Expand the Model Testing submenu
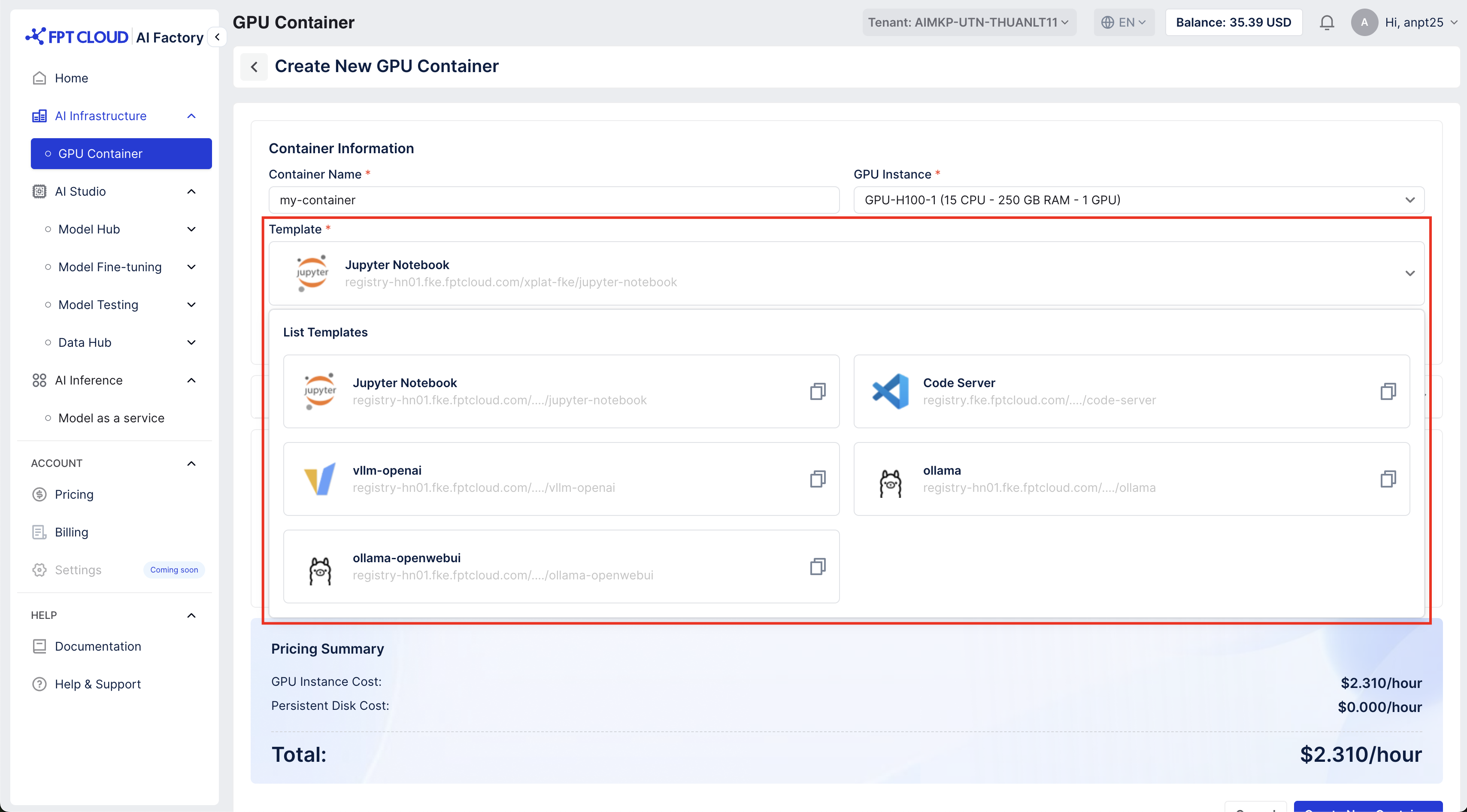The image size is (1467, 812). tap(191, 305)
